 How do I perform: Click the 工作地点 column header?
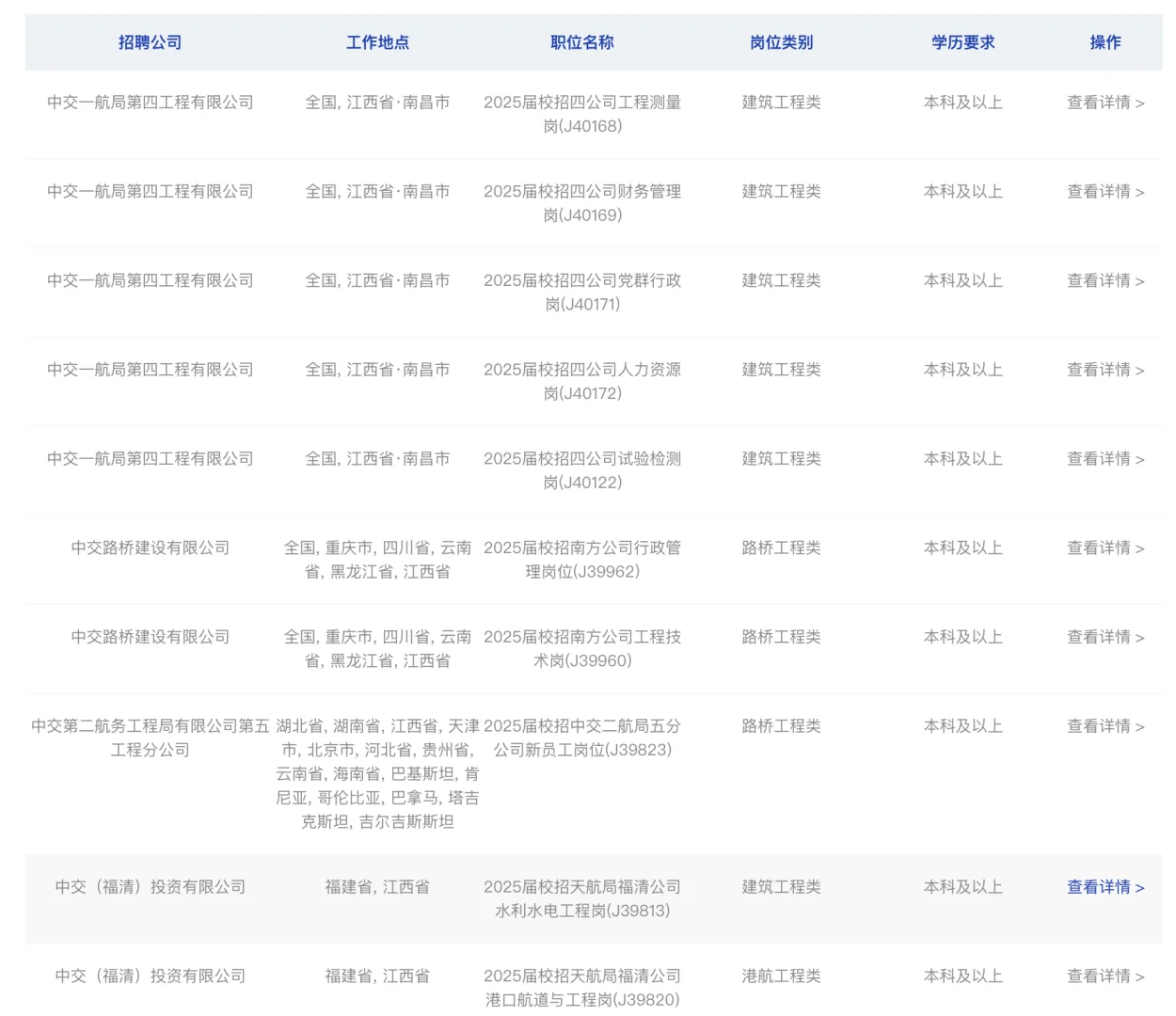(x=377, y=42)
